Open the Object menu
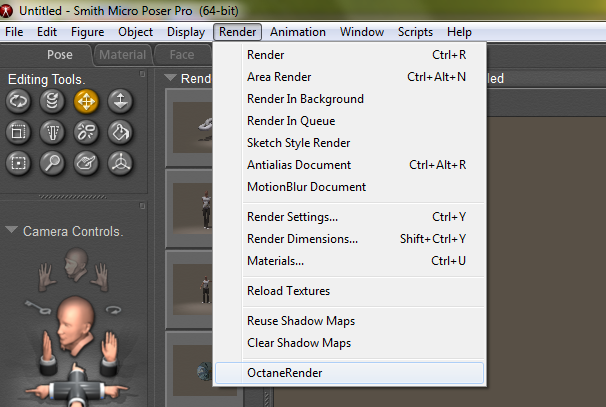 [135, 32]
